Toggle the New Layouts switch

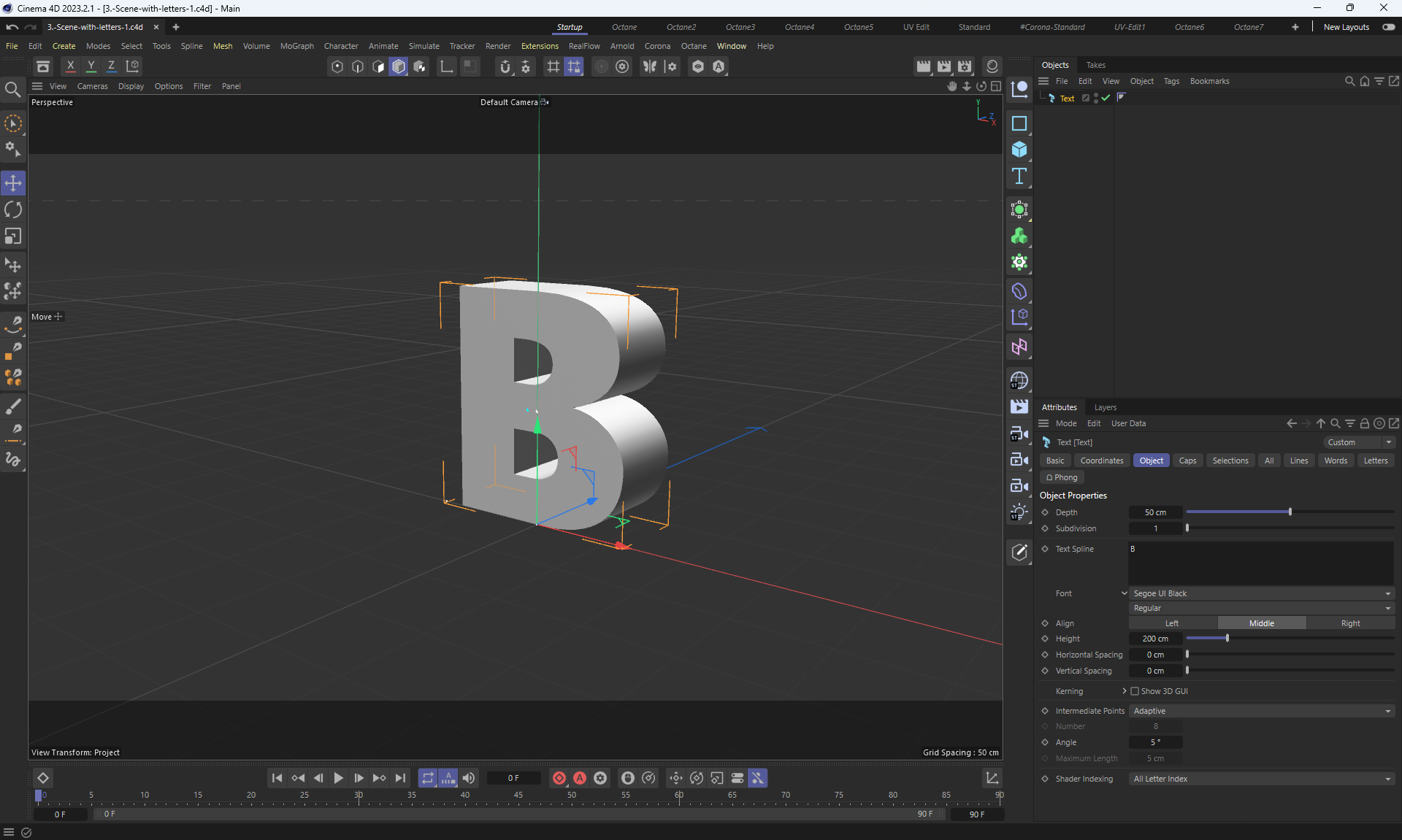(x=1388, y=27)
